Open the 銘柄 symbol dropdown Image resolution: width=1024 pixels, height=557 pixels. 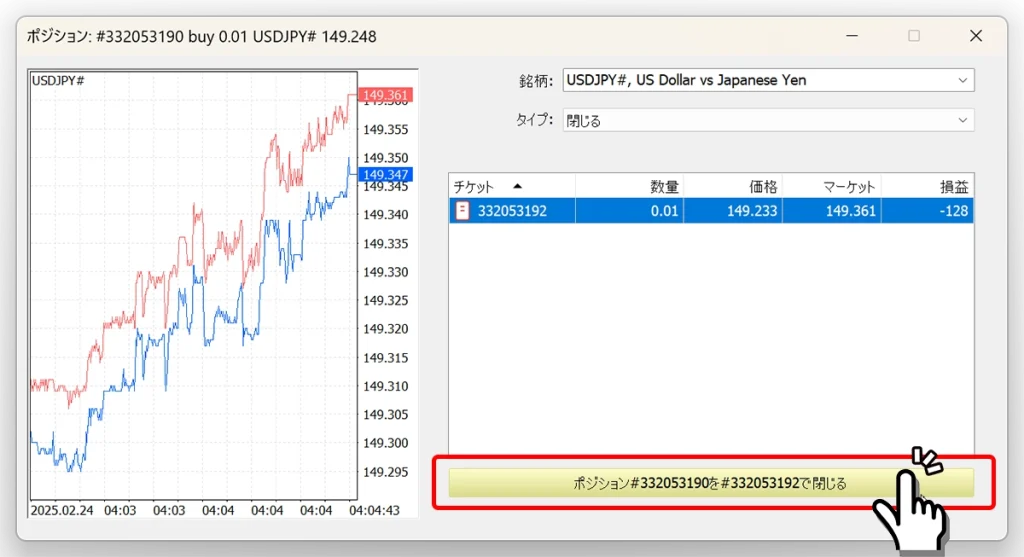768,80
